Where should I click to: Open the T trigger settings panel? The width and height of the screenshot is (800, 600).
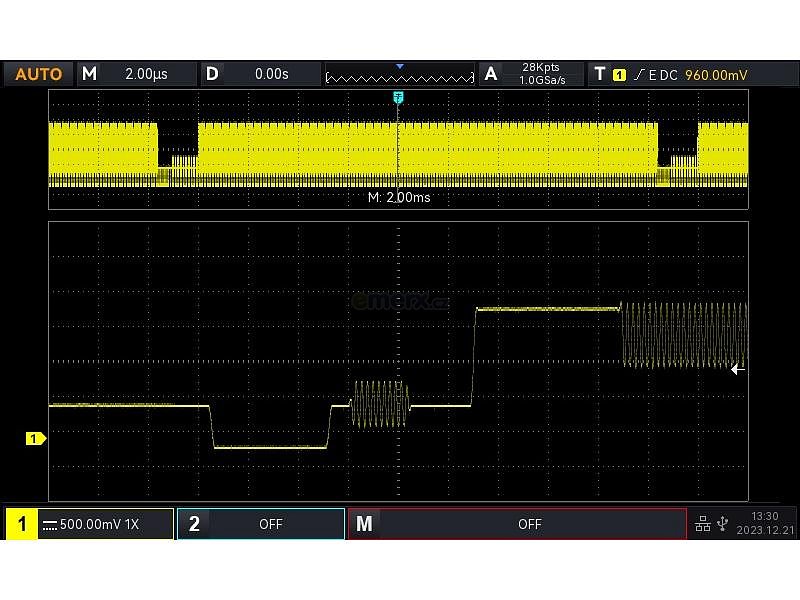599,74
